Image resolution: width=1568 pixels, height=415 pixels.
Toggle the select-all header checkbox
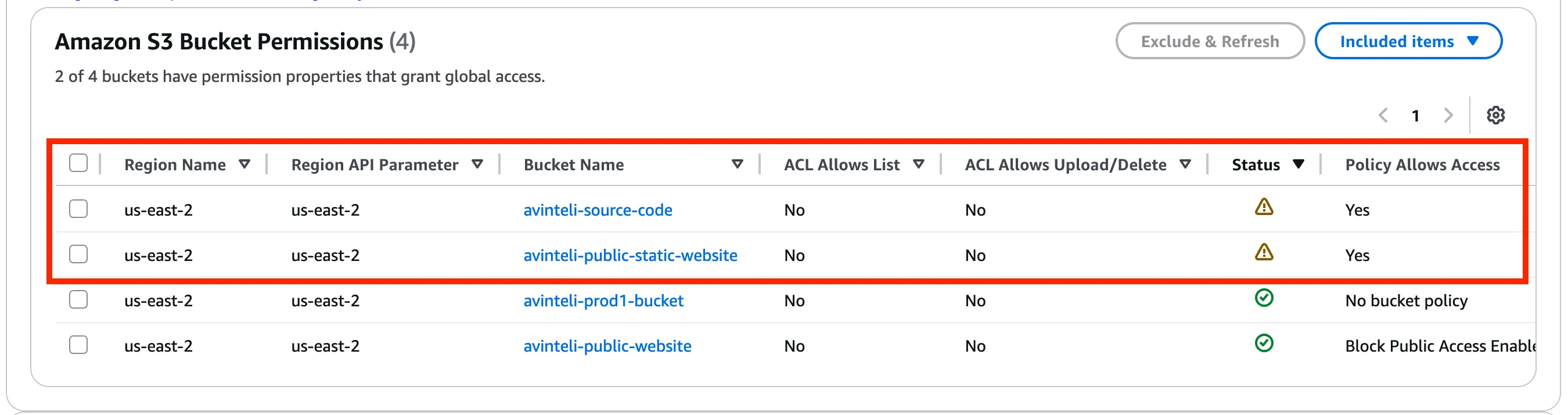click(78, 163)
